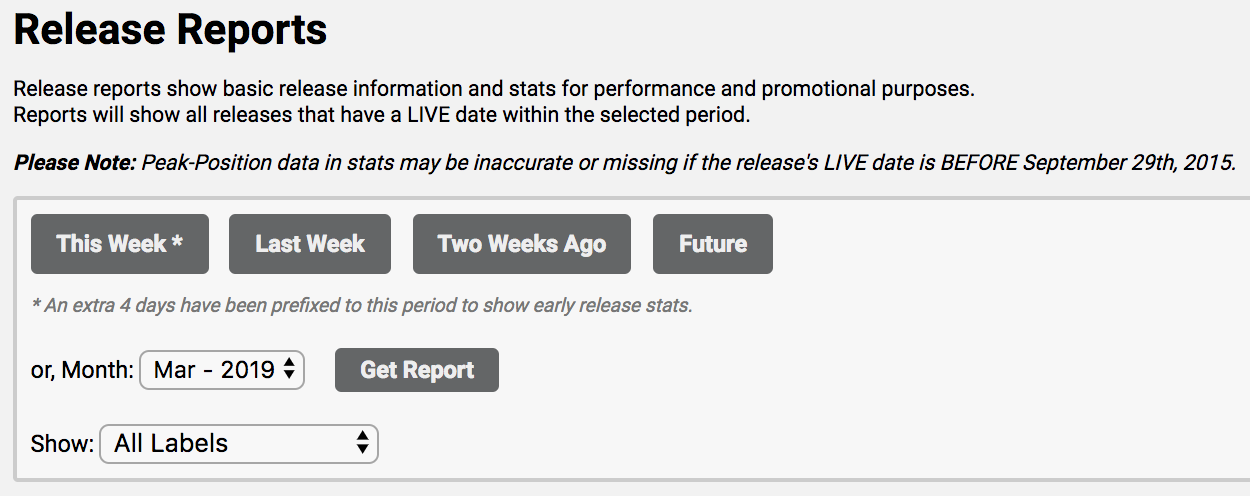Image resolution: width=1250 pixels, height=496 pixels.
Task: Show Future releases report
Action: tap(712, 244)
